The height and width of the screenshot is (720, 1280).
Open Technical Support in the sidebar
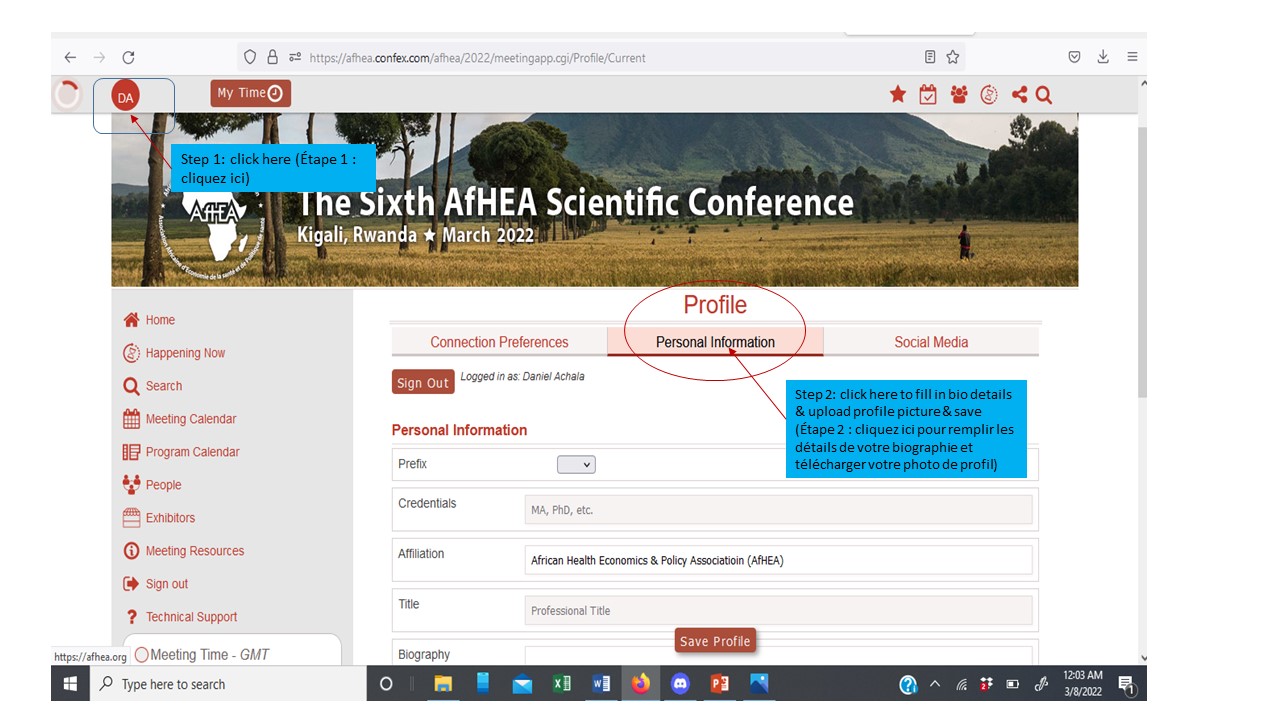[180, 617]
